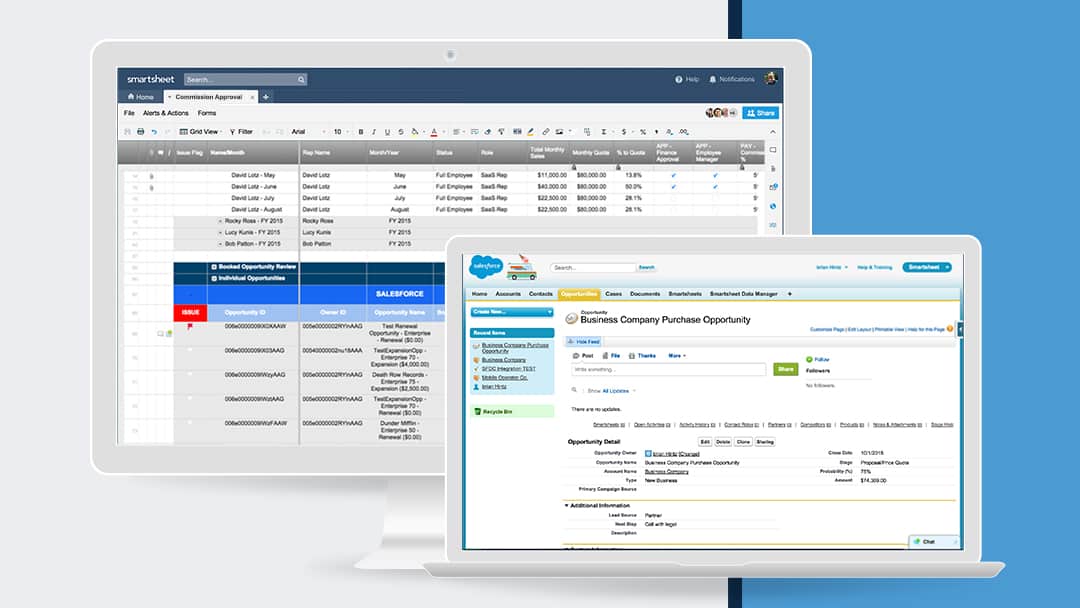
Task: Check Finance Approval for David Lotz - June
Action: [674, 187]
